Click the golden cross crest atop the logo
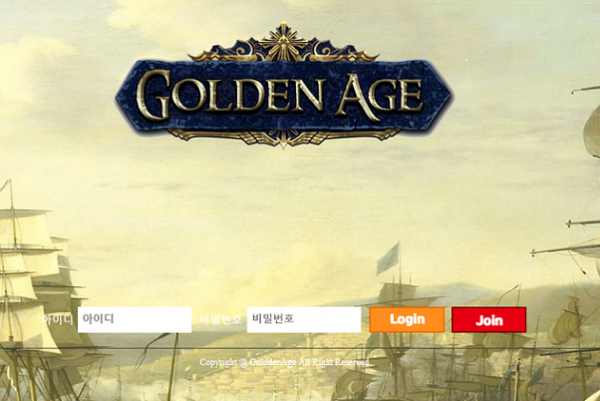The image size is (600, 401). pos(284,43)
